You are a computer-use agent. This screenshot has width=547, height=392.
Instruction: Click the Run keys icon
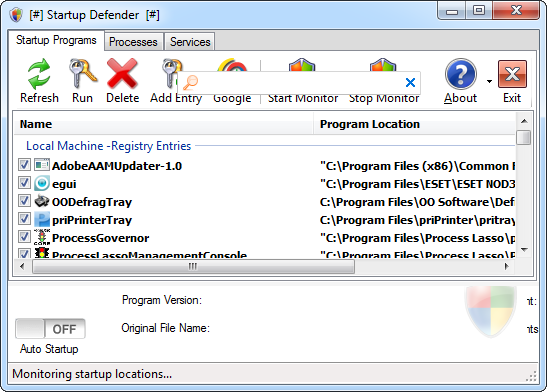click(x=82, y=73)
